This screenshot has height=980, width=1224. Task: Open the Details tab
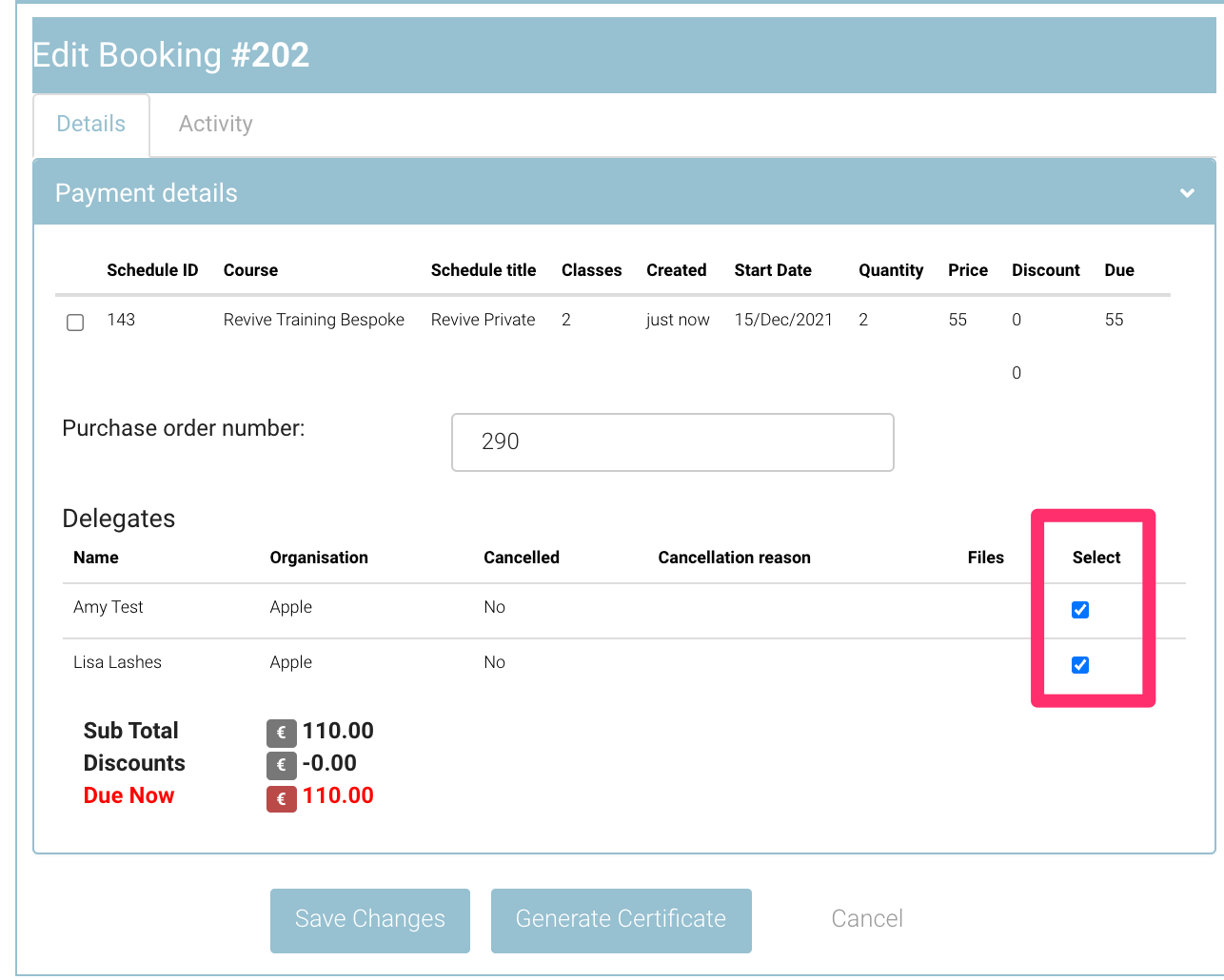(x=91, y=124)
